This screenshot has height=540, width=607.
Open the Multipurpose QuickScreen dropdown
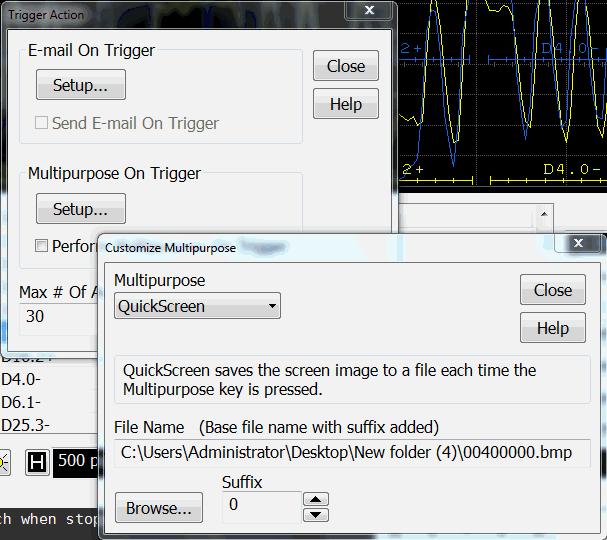tap(197, 306)
